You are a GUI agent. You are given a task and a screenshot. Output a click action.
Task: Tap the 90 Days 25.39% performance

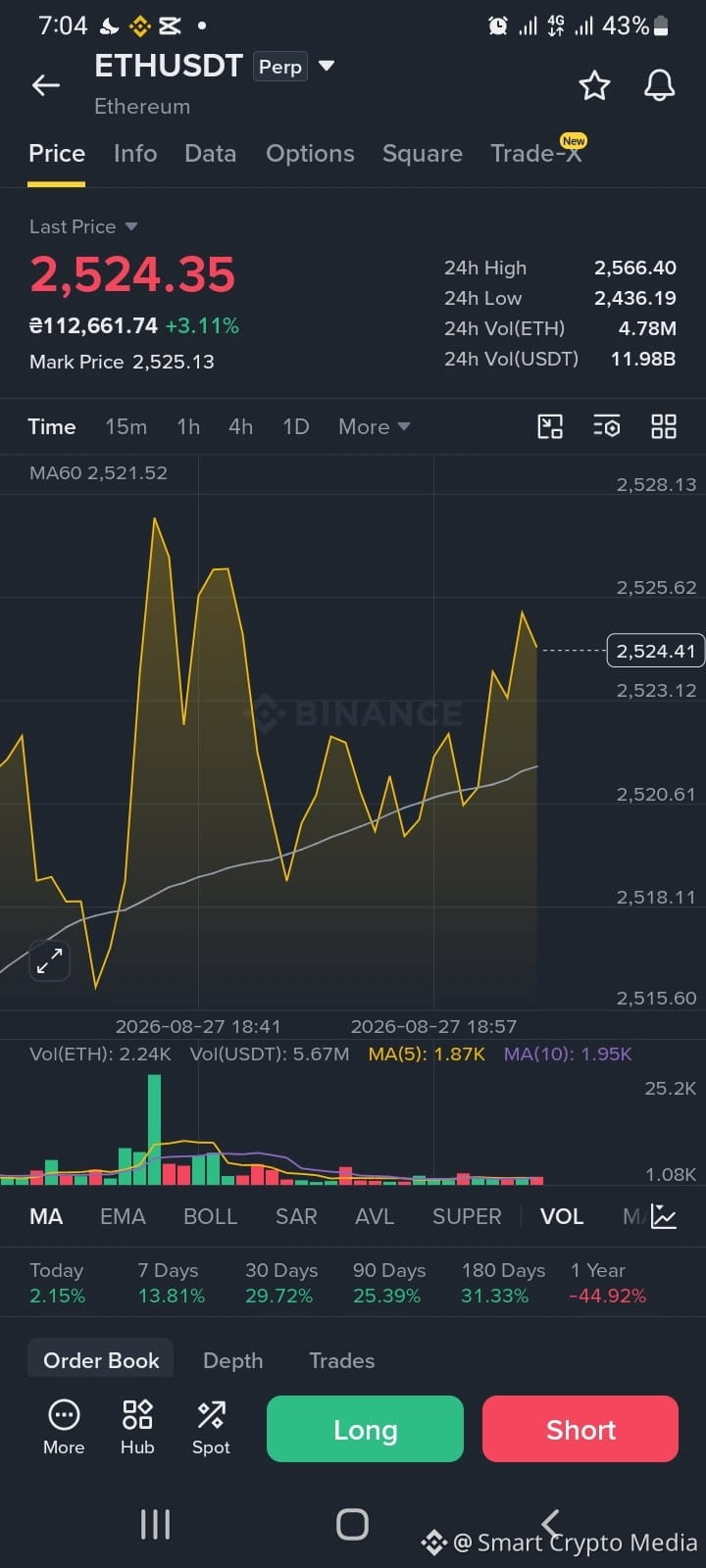tap(389, 1283)
